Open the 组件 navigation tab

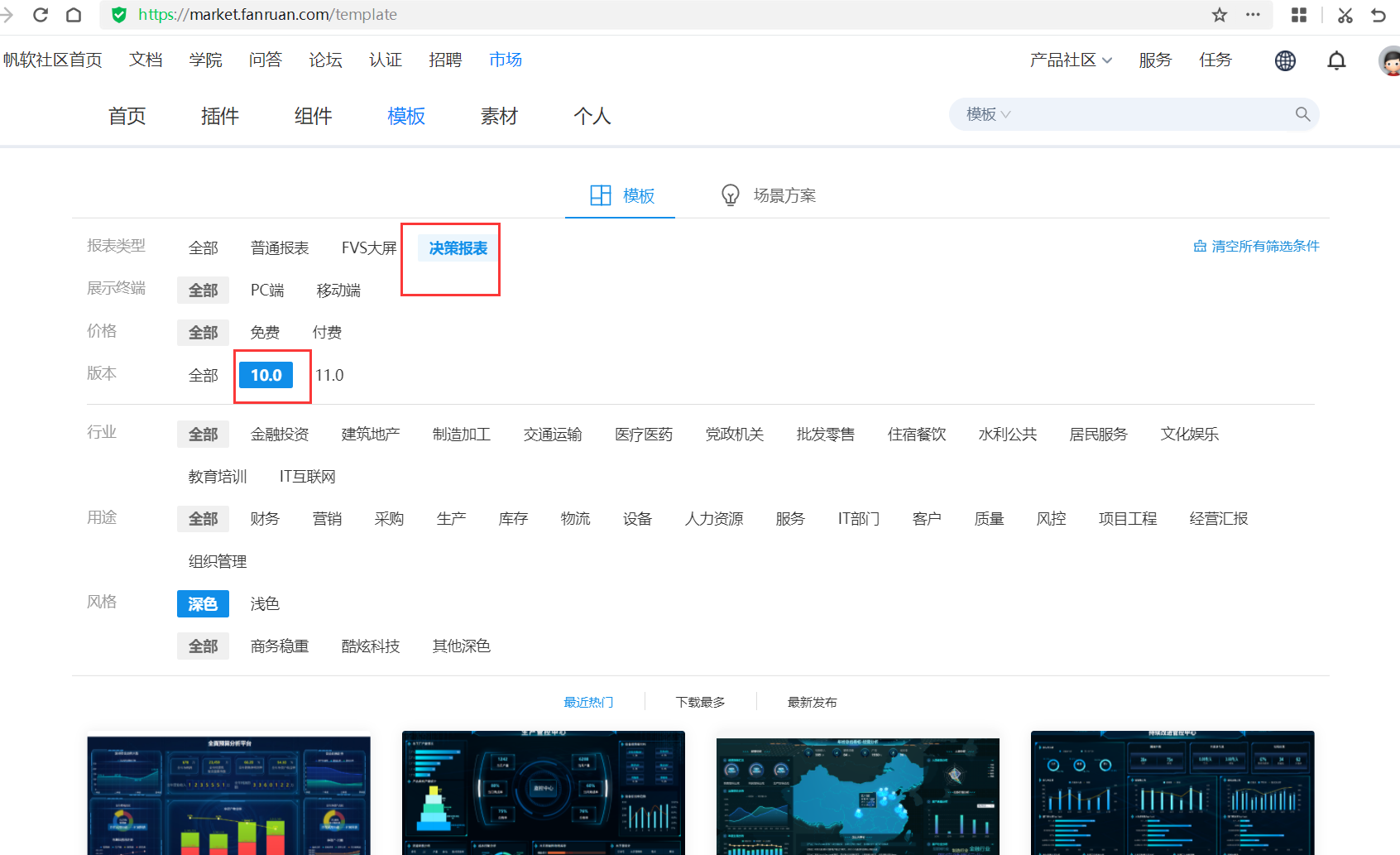pyautogui.click(x=314, y=116)
